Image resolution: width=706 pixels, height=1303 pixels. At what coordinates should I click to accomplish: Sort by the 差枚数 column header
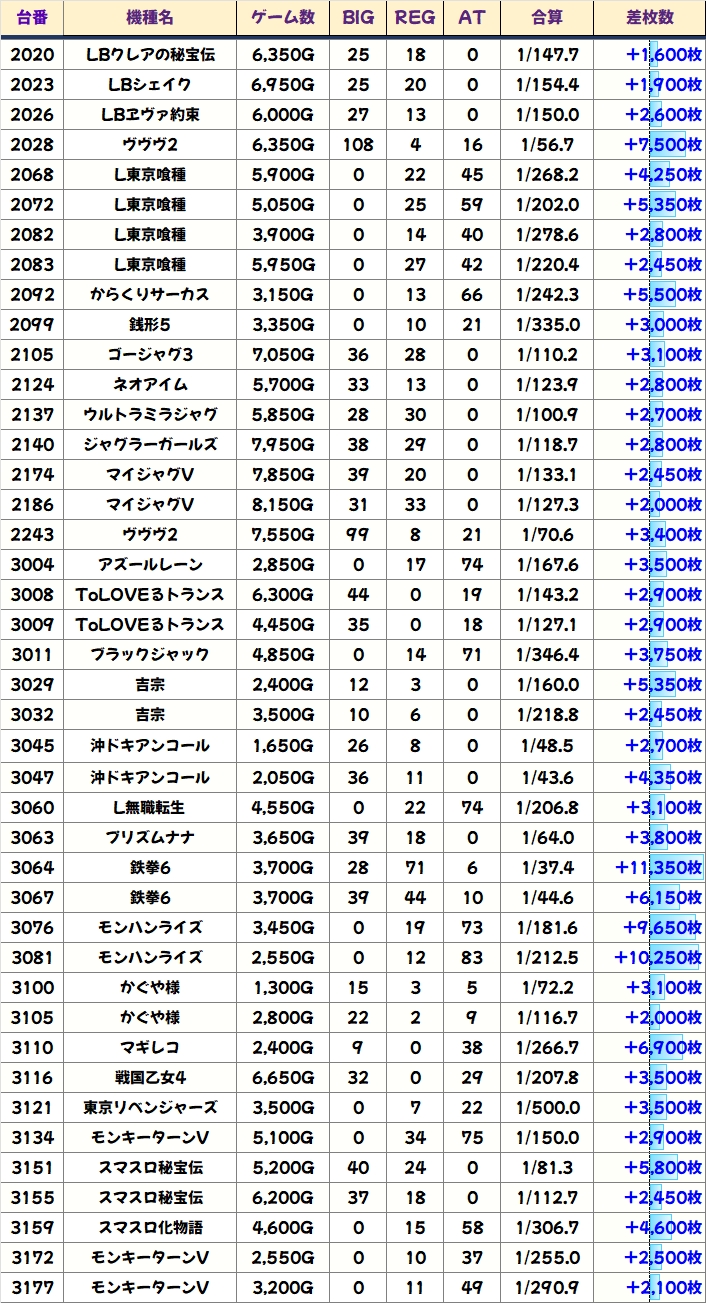click(649, 18)
